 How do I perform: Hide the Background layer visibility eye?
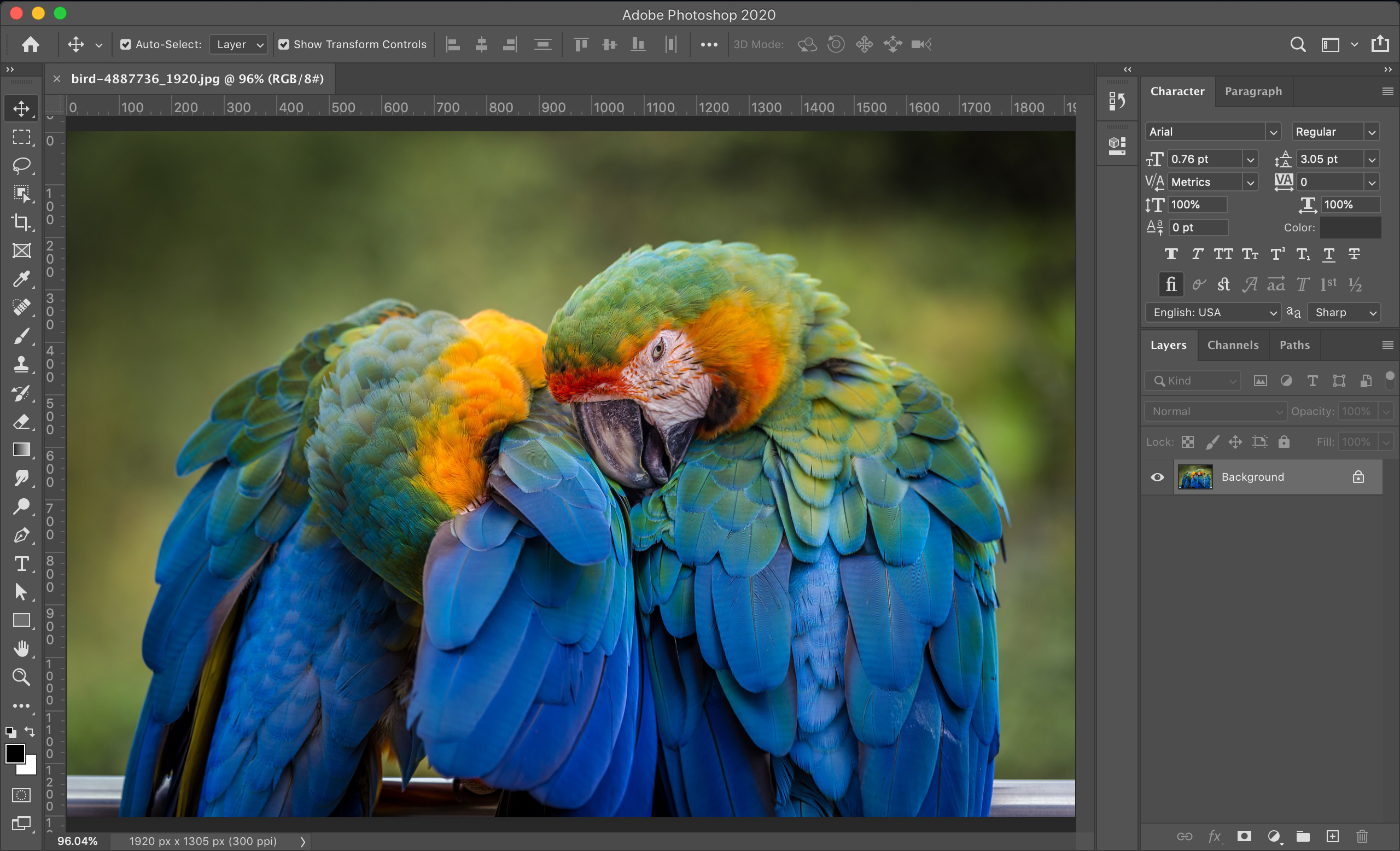point(1157,477)
